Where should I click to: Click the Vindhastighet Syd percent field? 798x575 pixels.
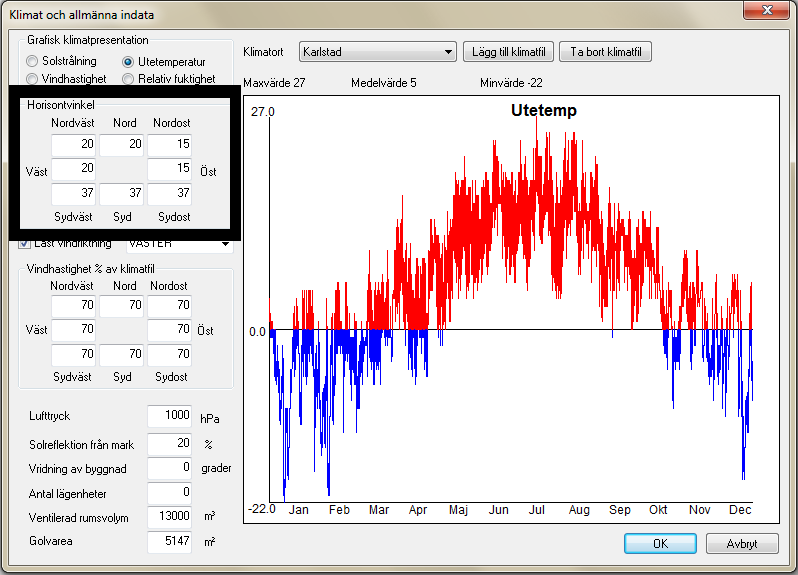coord(121,355)
